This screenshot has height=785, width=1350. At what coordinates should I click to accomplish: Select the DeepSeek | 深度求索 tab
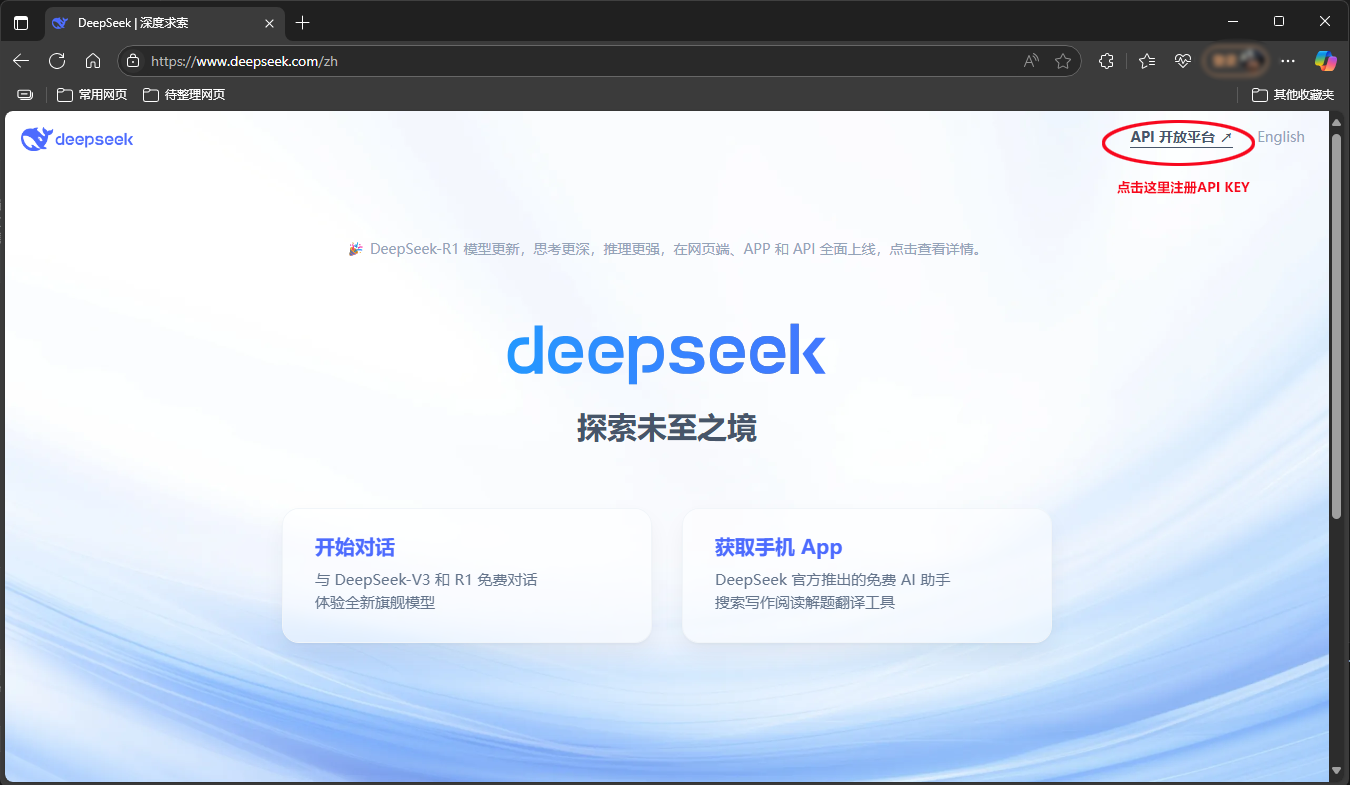pos(165,22)
